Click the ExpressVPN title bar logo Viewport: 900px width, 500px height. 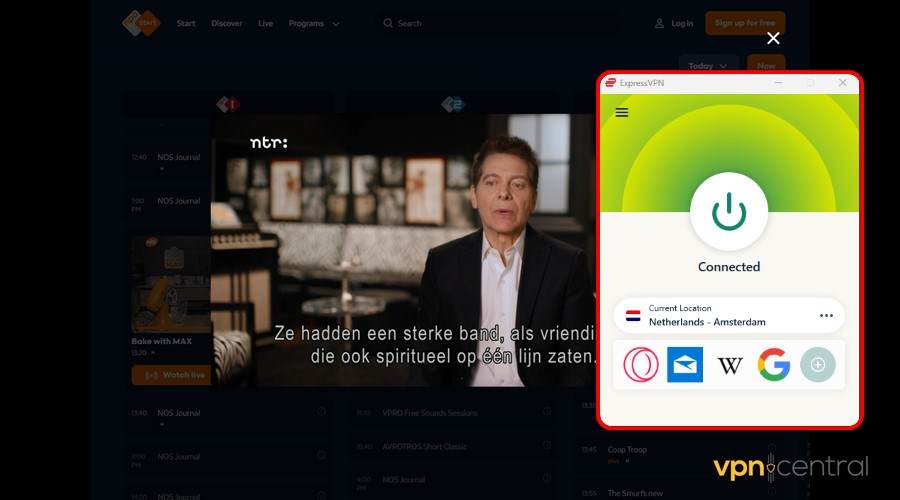click(611, 83)
